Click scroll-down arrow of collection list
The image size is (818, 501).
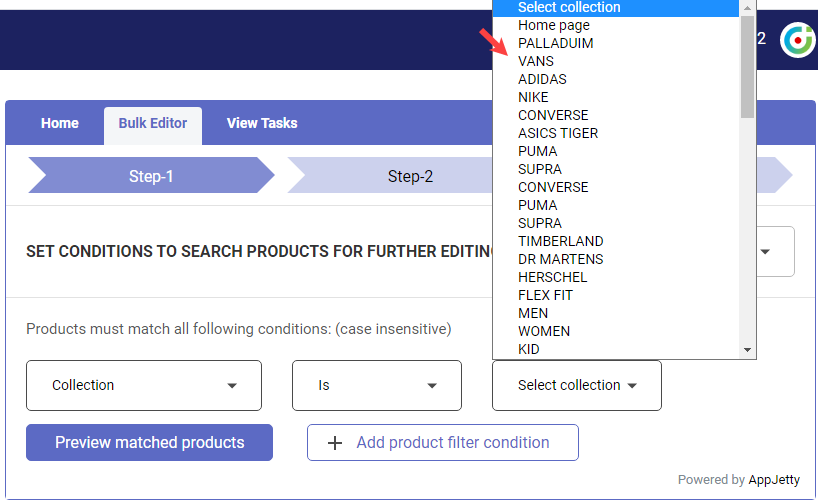tap(747, 350)
